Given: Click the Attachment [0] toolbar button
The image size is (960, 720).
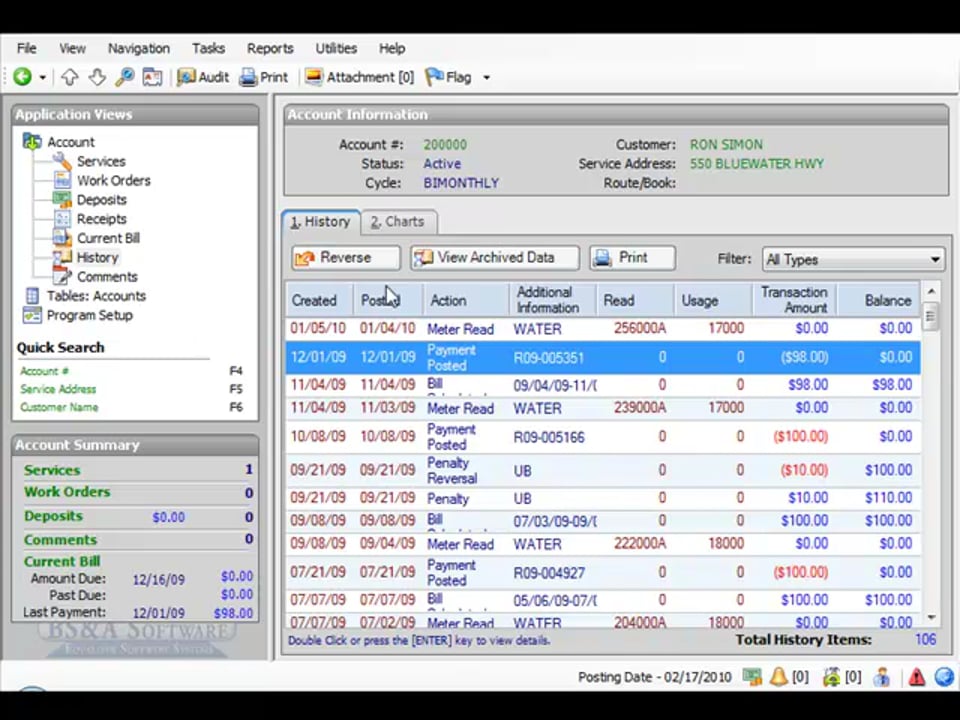Looking at the screenshot, I should [359, 77].
